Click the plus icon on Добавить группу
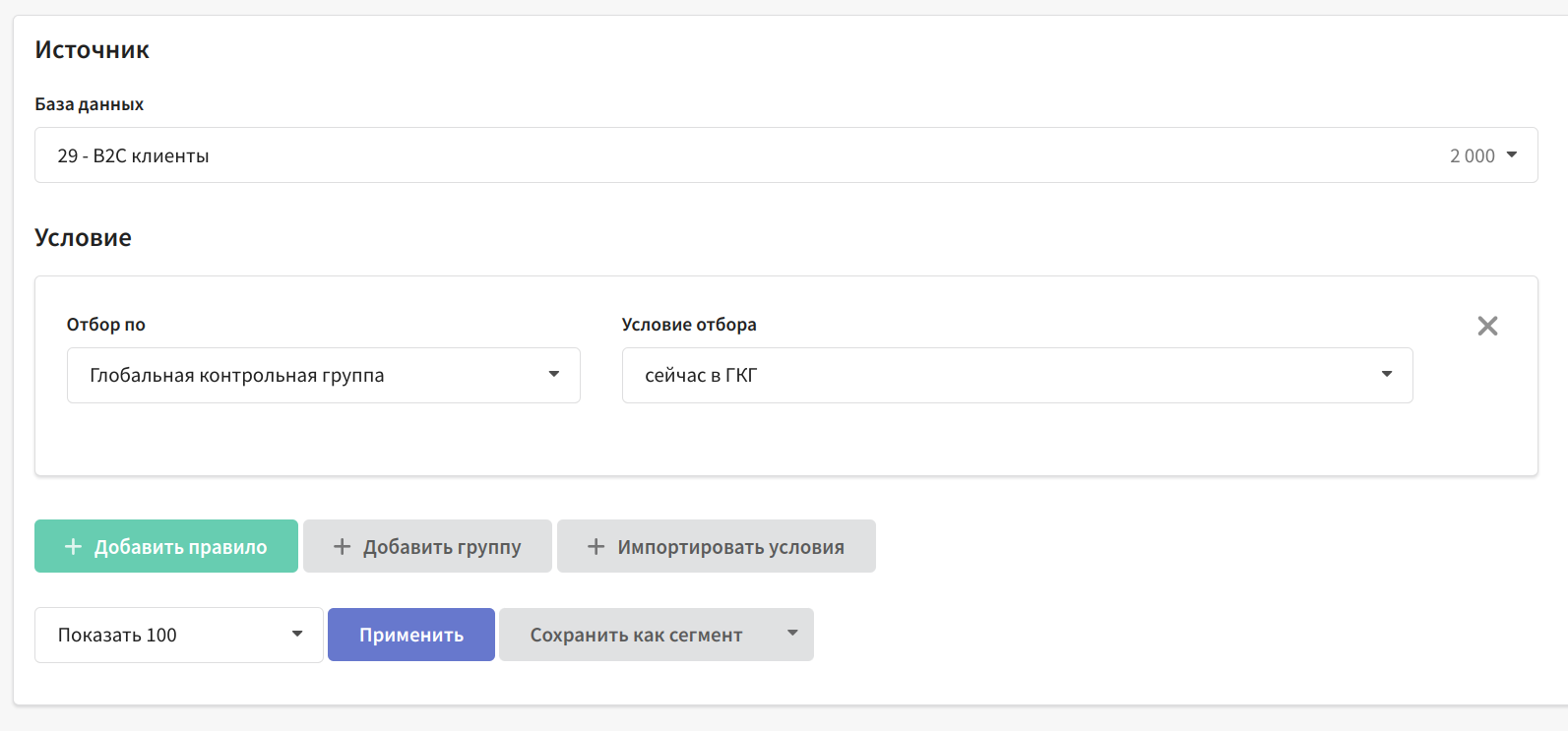Viewport: 1568px width, 731px height. [342, 546]
